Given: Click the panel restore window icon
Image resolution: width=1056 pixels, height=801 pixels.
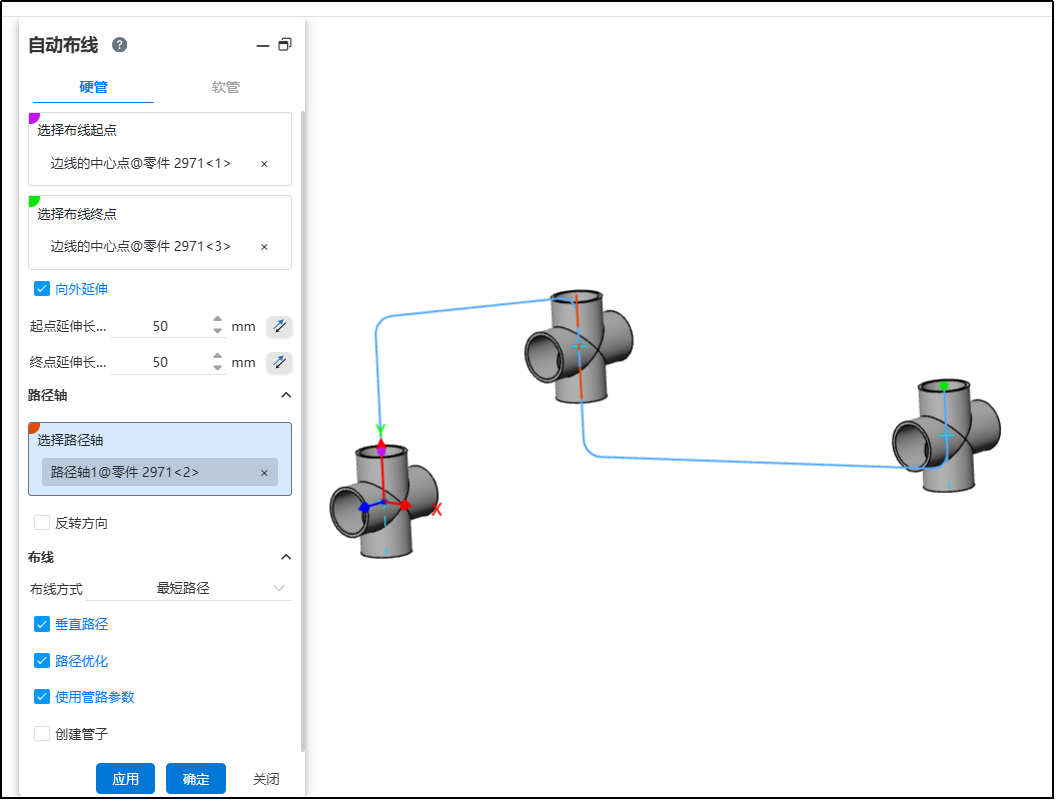Looking at the screenshot, I should [285, 45].
